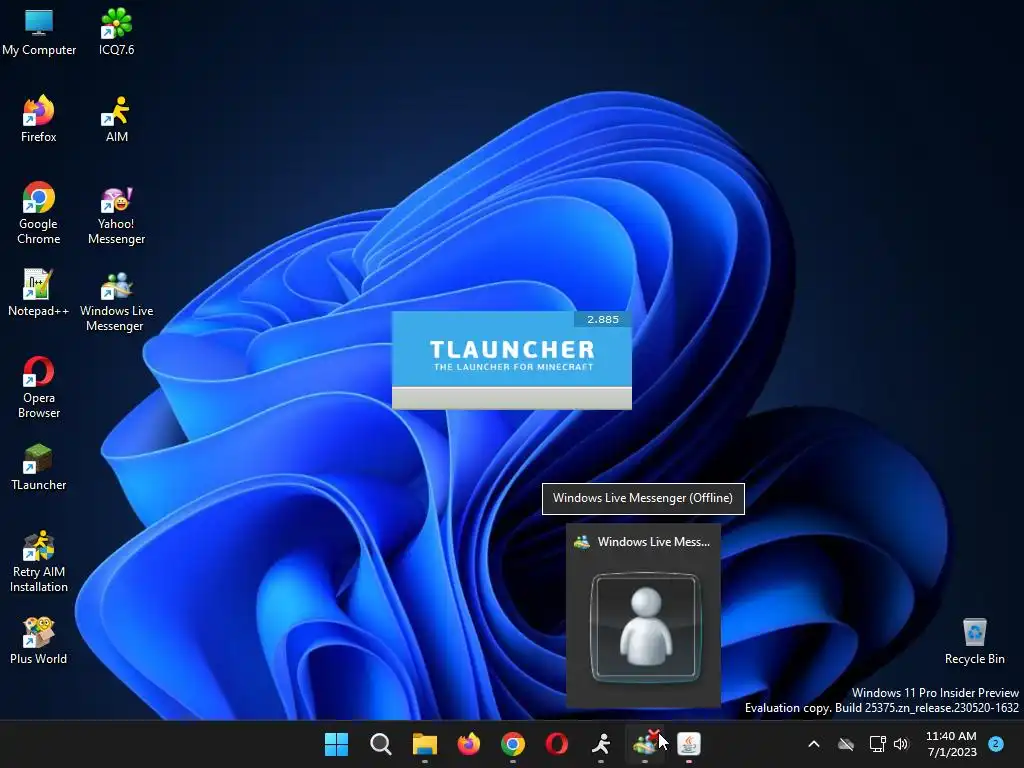Open the ICQ7.6 desktop shortcut
The height and width of the screenshot is (768, 1024).
(116, 33)
